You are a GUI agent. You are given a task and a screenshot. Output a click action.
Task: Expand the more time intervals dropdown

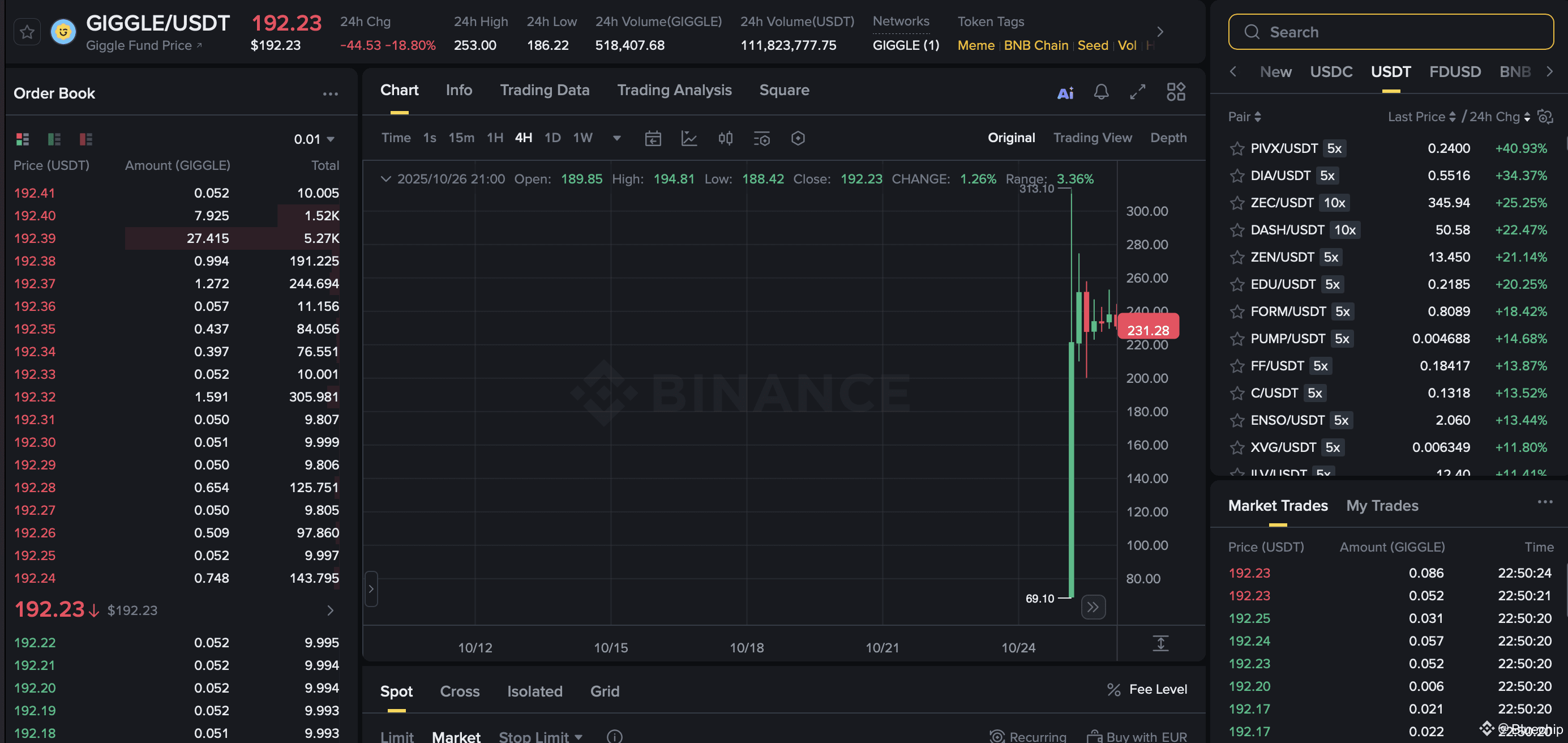click(x=616, y=138)
